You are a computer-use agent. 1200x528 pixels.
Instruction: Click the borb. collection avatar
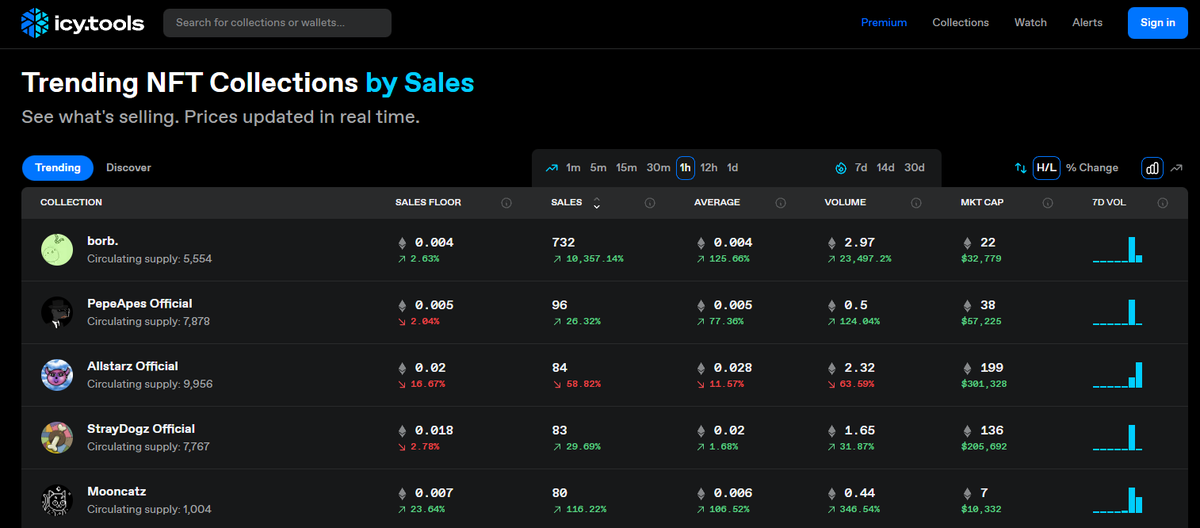click(57, 250)
